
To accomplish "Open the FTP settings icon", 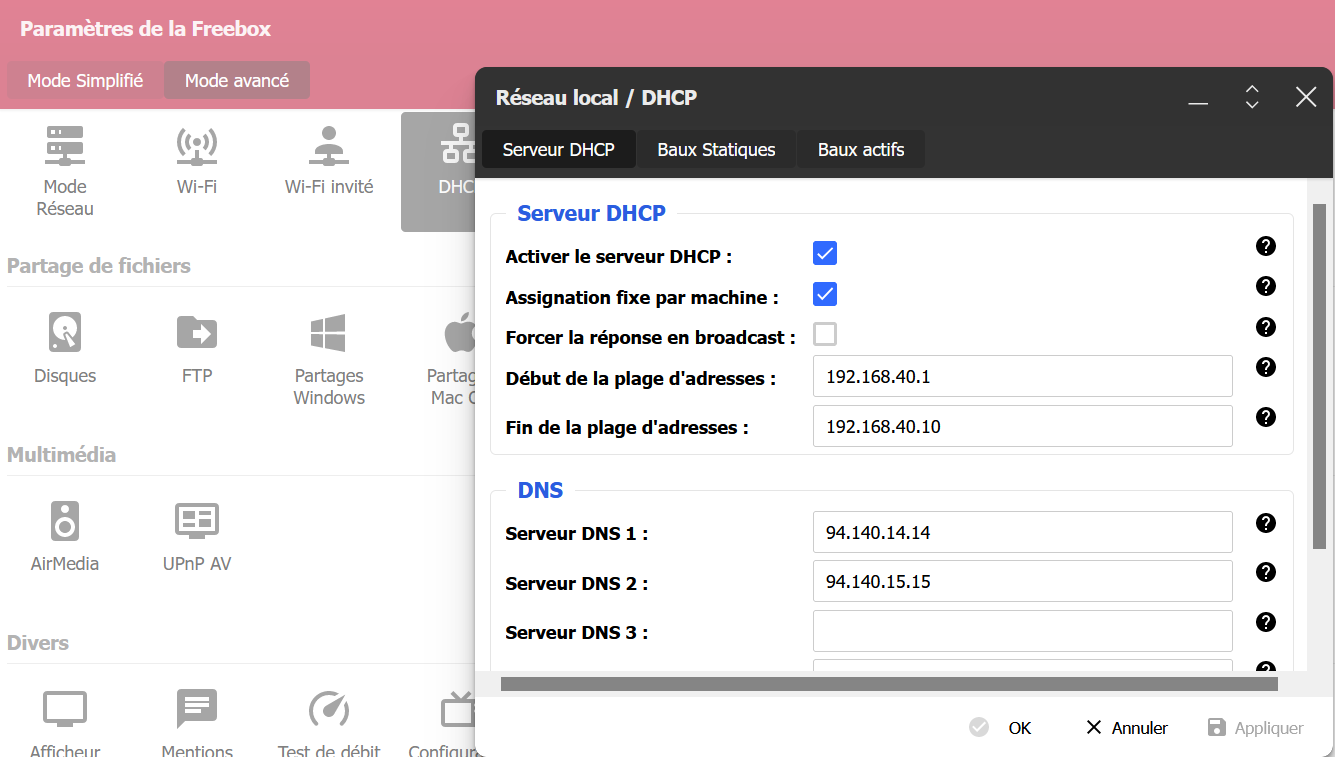I will click(197, 331).
